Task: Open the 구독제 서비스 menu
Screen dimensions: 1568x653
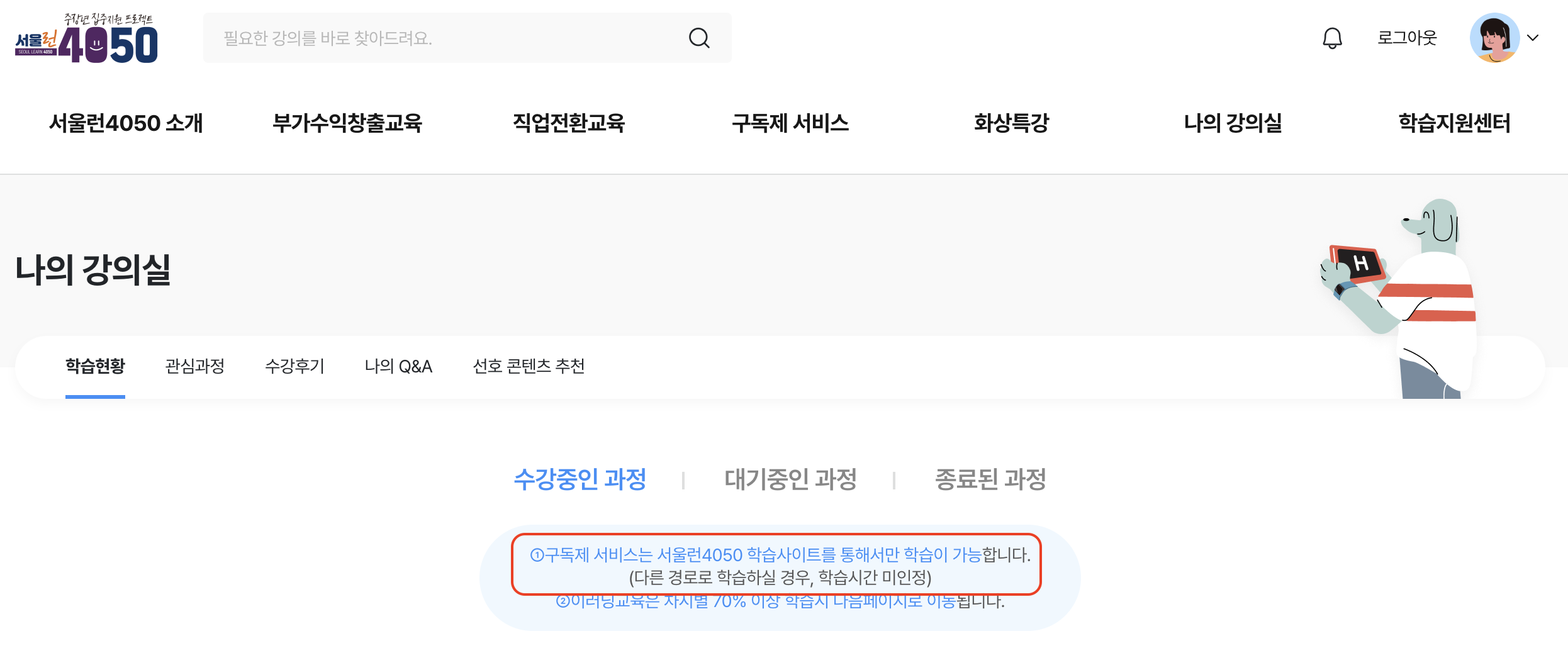Action: (x=790, y=123)
